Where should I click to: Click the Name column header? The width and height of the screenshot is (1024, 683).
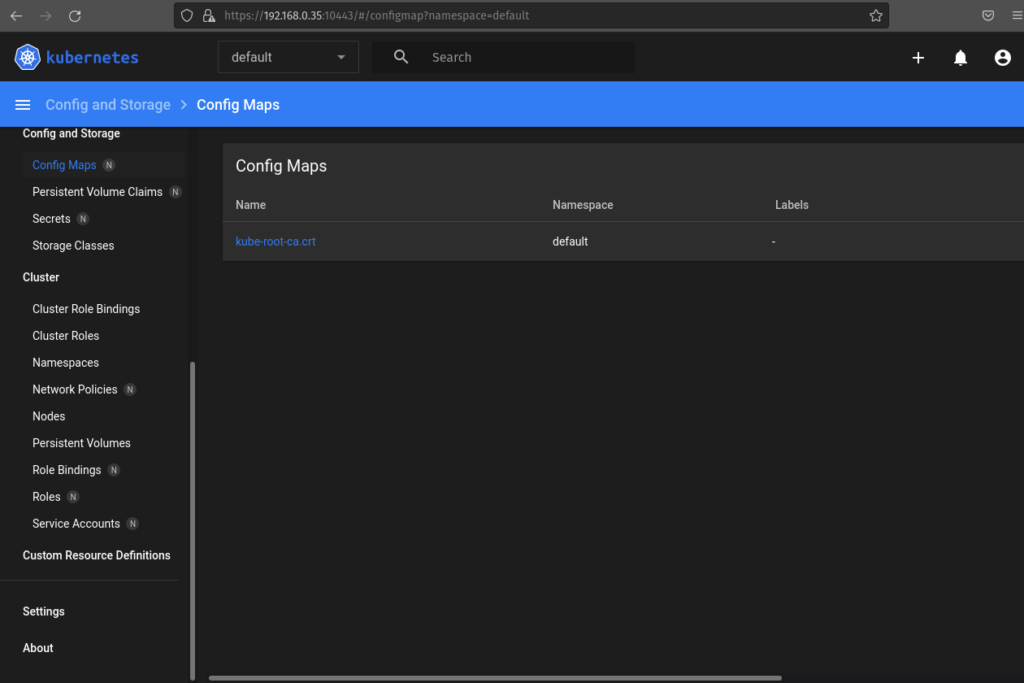pos(251,205)
